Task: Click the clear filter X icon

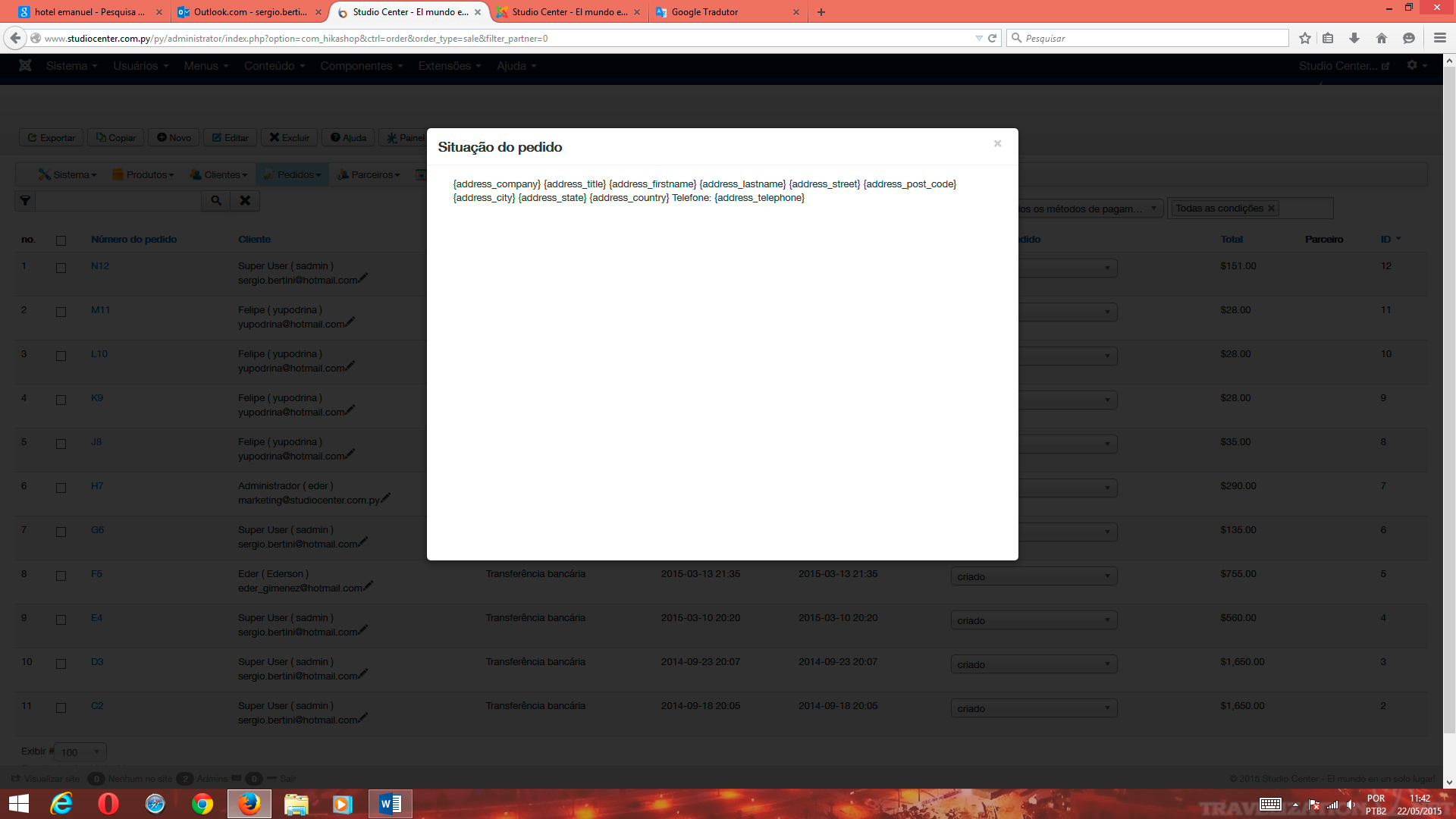Action: [245, 201]
